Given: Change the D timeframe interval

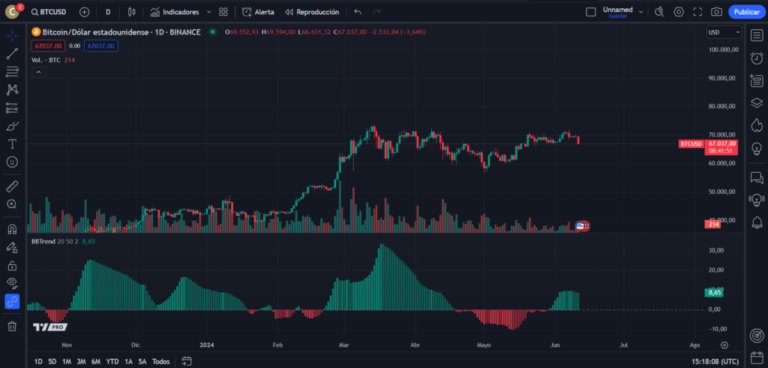Looking at the screenshot, I should 108,12.
